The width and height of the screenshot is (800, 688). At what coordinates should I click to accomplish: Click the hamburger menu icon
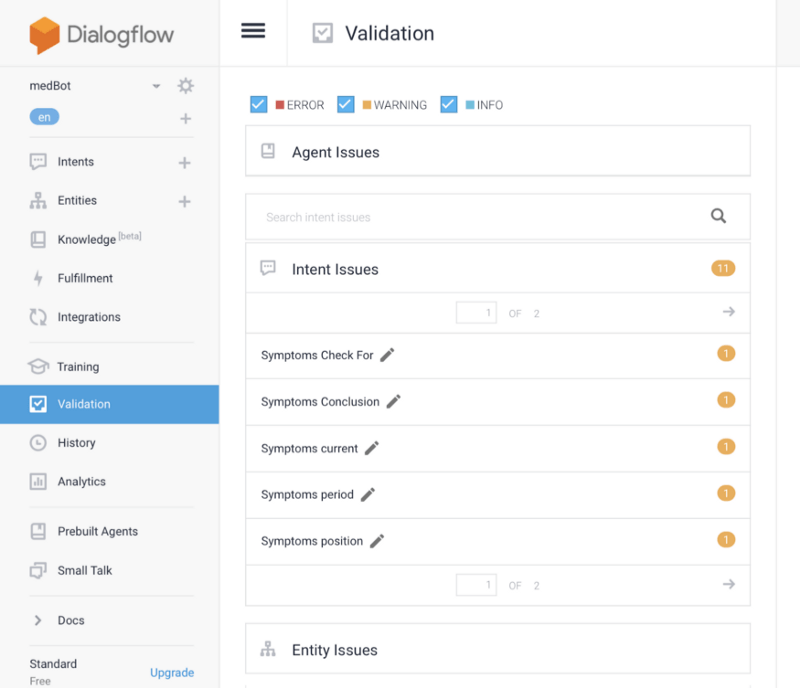pos(253,31)
